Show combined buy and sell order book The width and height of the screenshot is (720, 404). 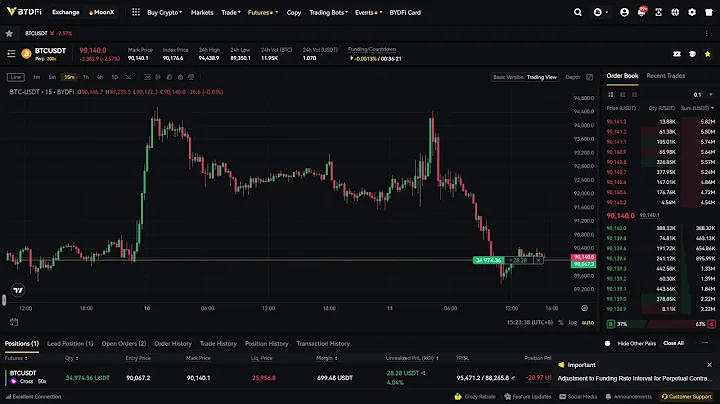pos(611,95)
